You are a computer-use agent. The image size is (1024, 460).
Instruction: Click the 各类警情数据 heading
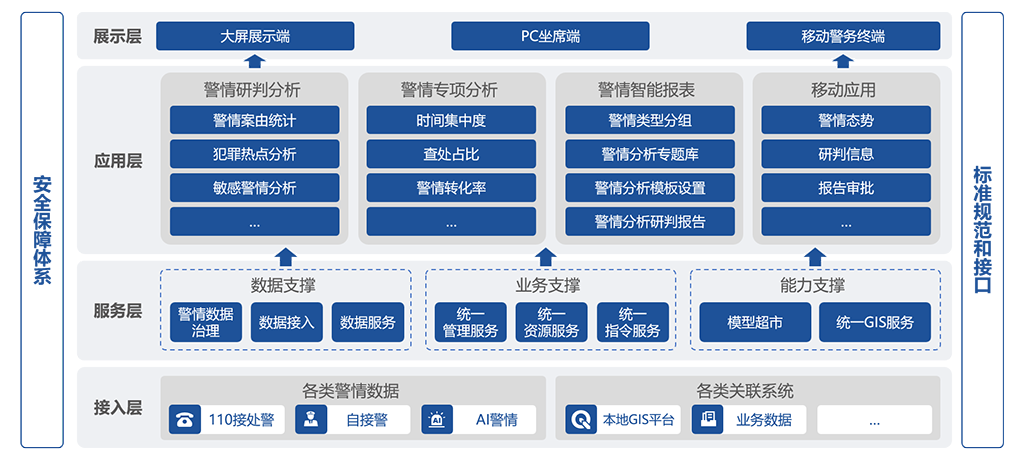[351, 391]
